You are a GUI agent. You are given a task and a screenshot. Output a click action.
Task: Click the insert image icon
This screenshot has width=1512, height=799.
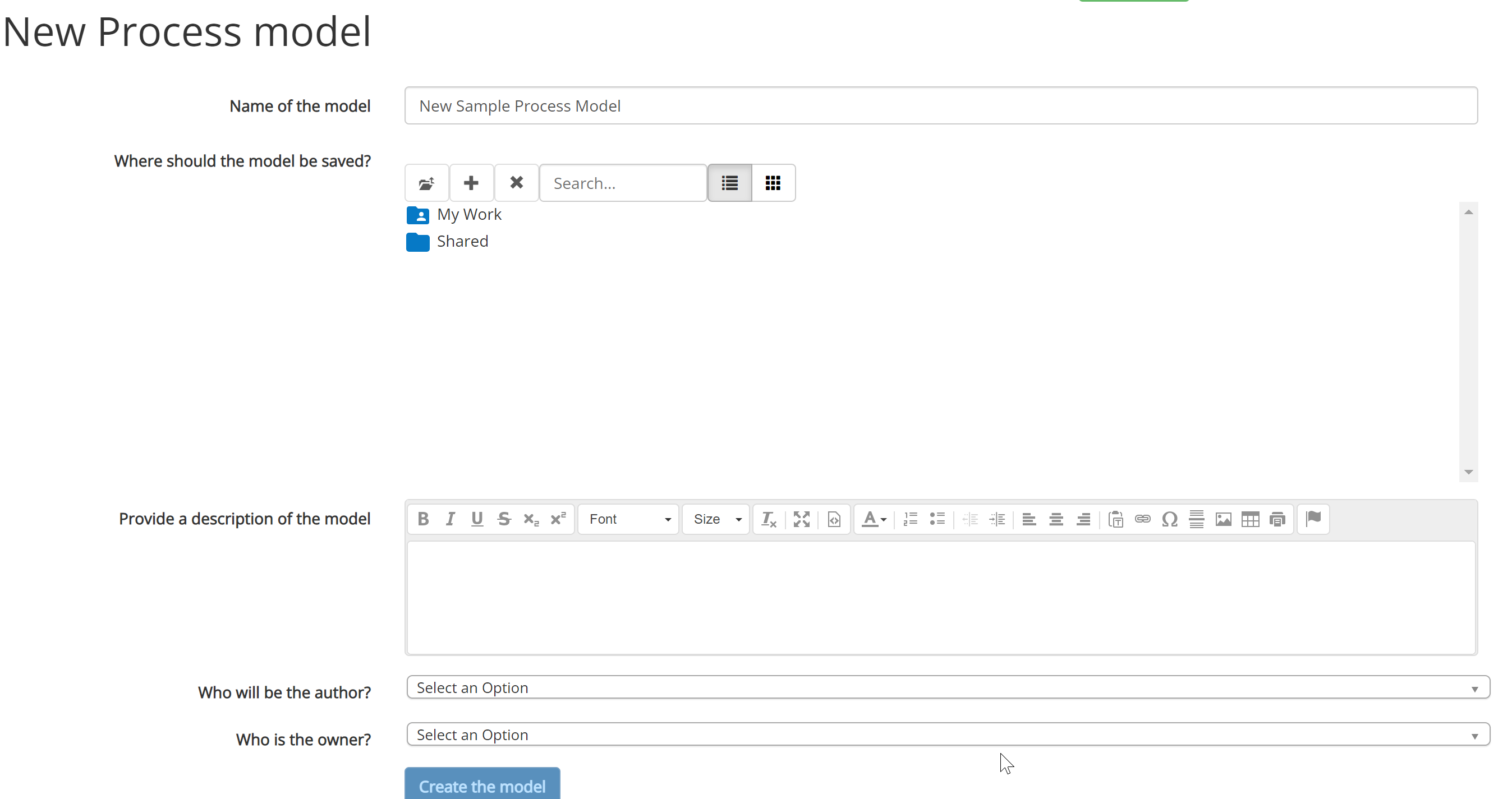coord(1223,519)
